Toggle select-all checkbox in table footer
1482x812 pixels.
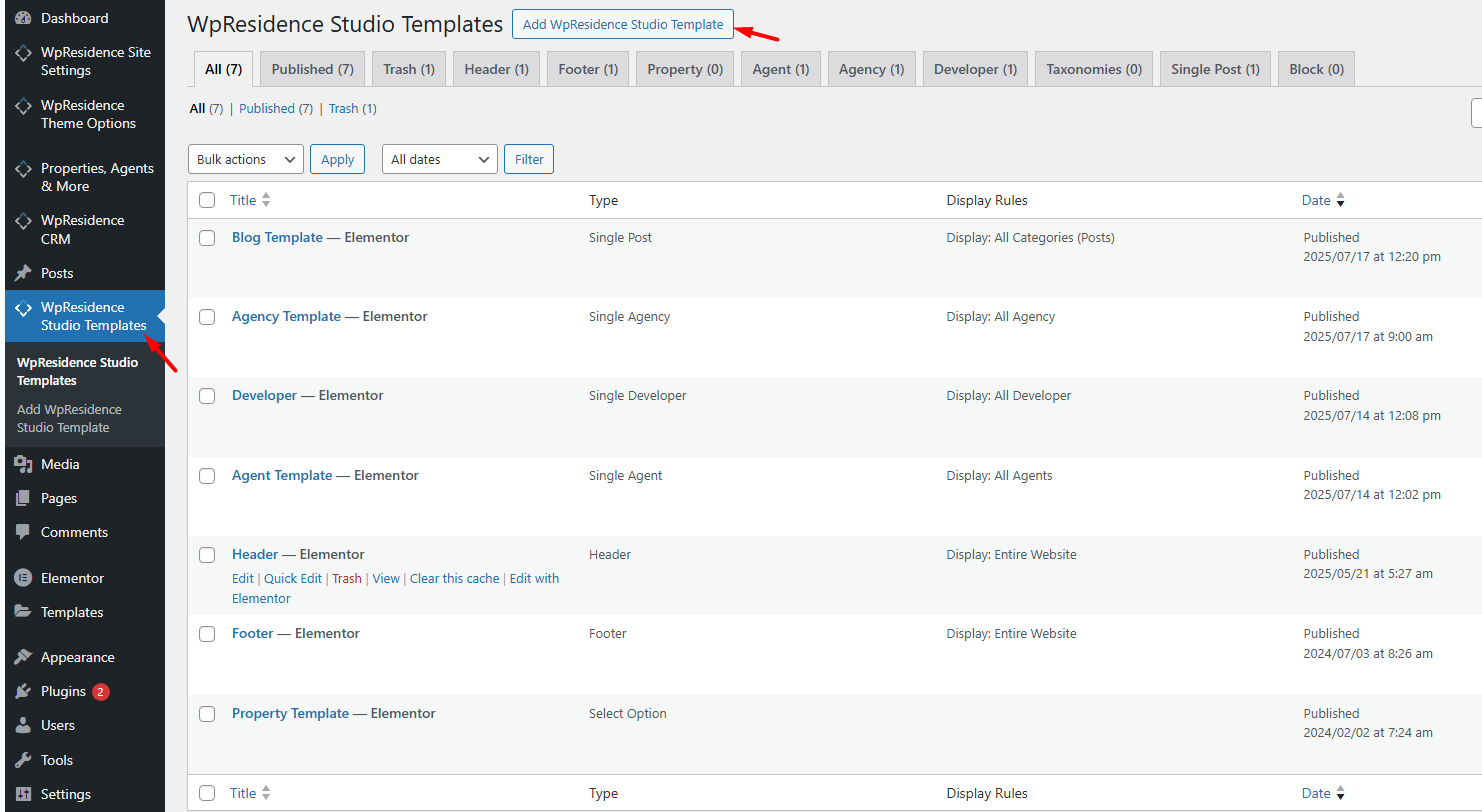(207, 793)
